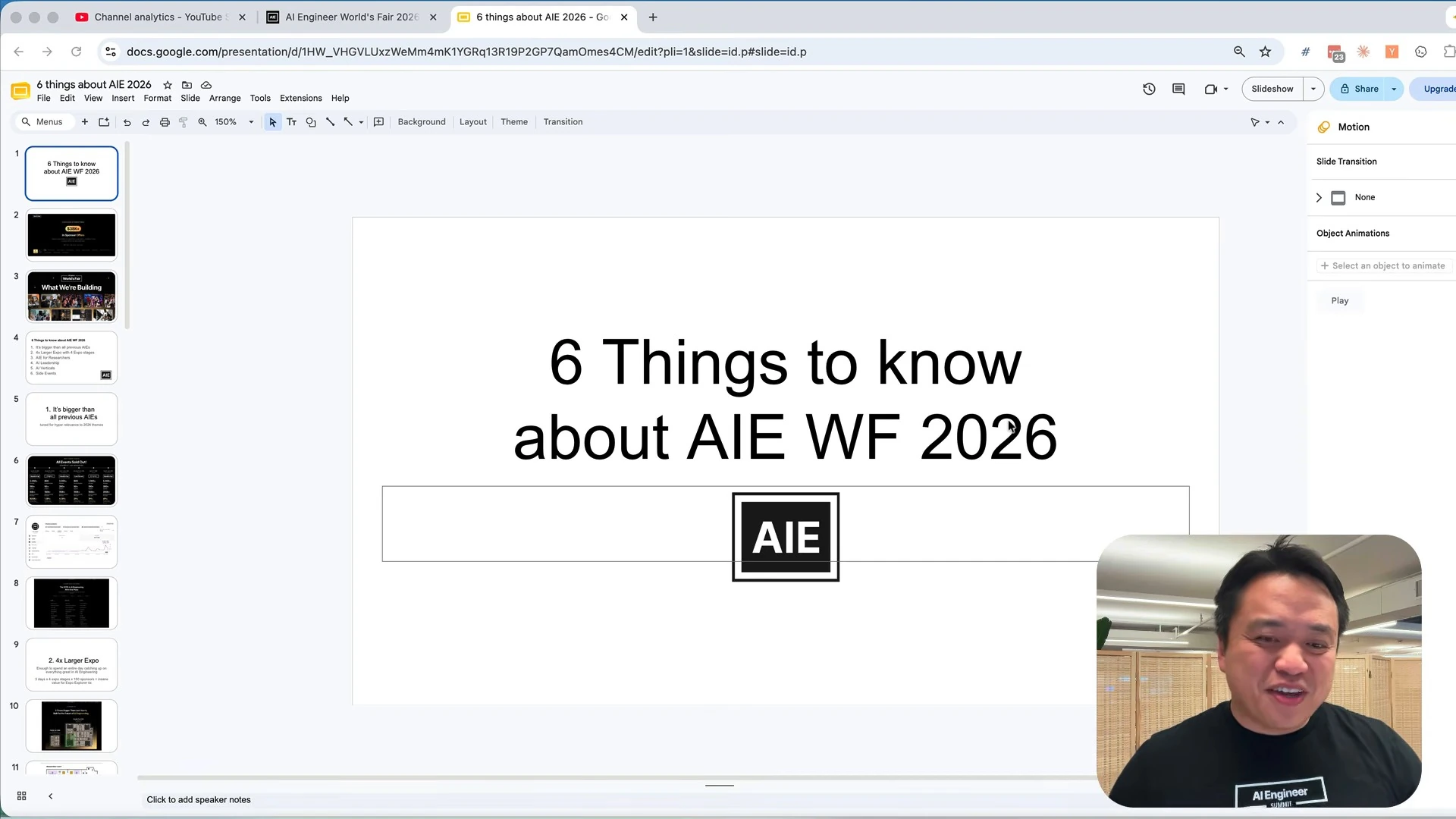1456x819 pixels.
Task: Select slide 3 What We're Building
Action: [71, 297]
